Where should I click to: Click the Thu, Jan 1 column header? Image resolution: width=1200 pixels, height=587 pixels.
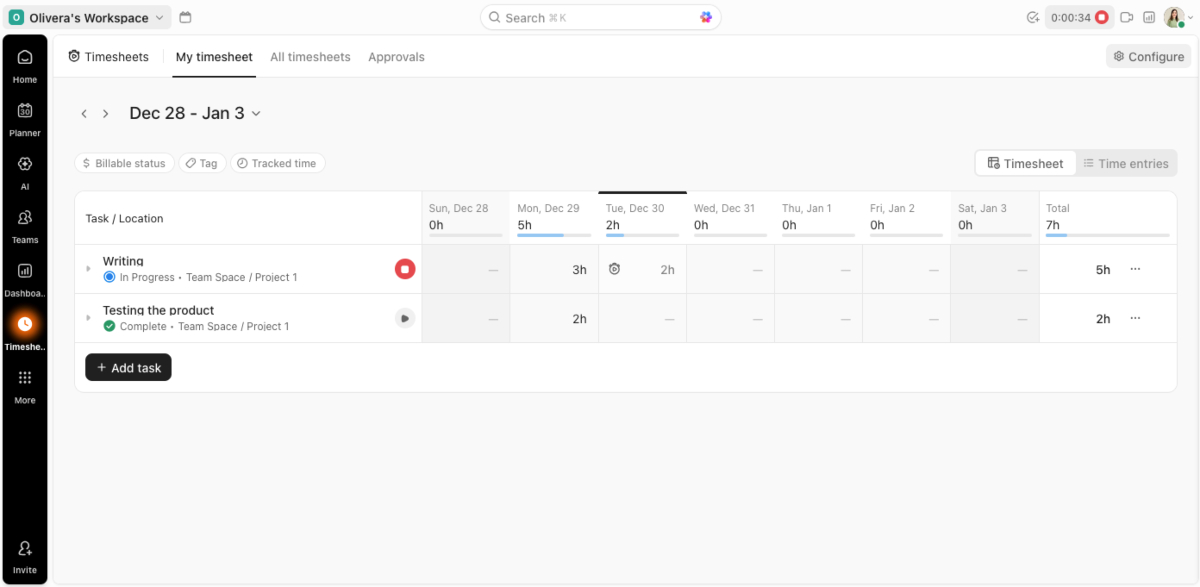click(x=818, y=217)
